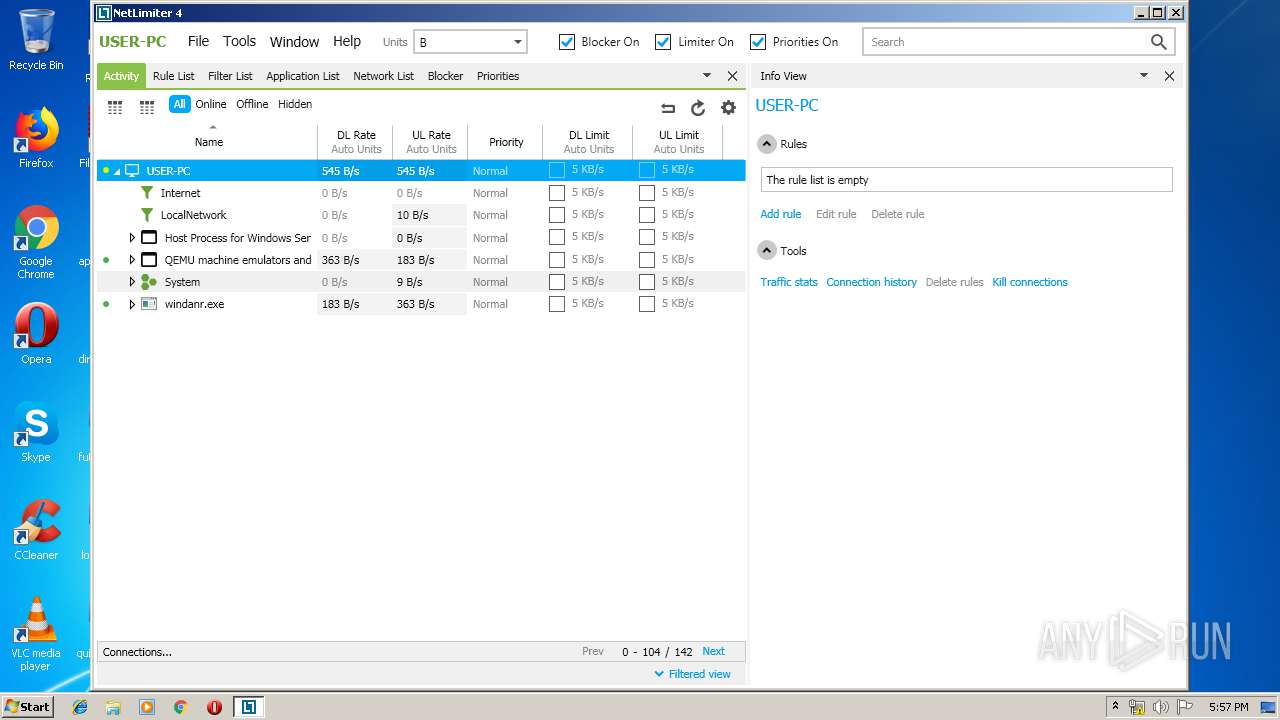This screenshot has height=720, width=1280.
Task: Open the Units dropdown
Action: point(470,42)
